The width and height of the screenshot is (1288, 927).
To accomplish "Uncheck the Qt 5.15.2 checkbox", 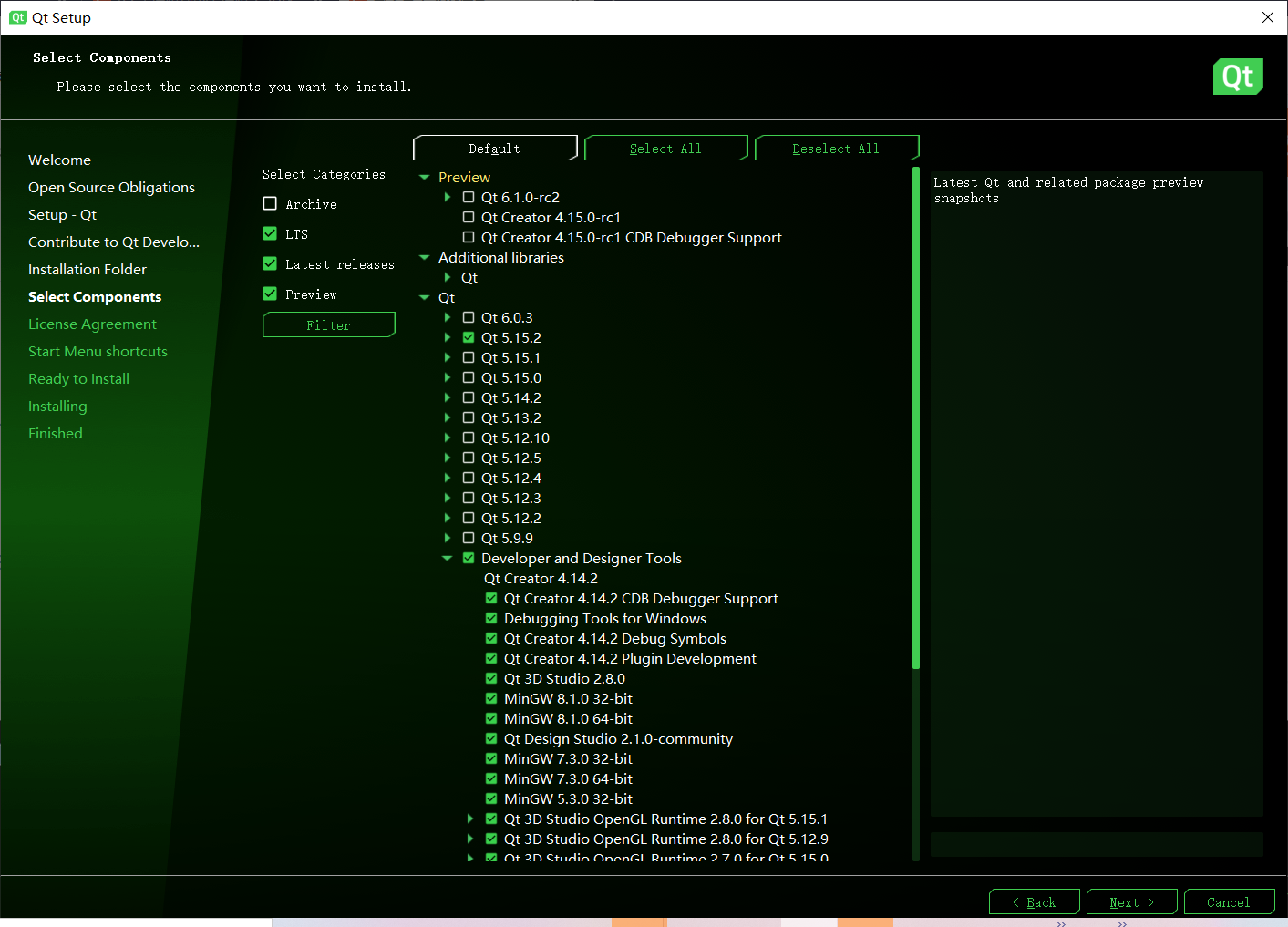I will 469,337.
